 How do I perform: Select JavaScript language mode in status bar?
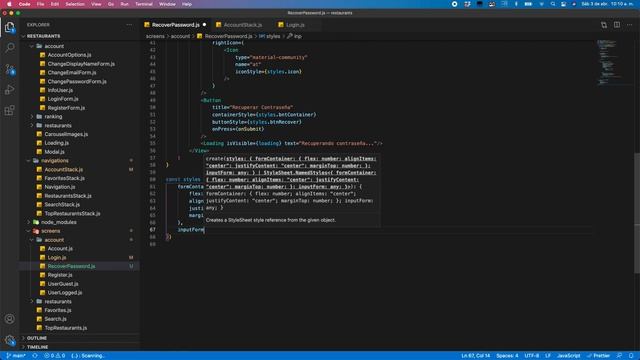tap(568, 356)
